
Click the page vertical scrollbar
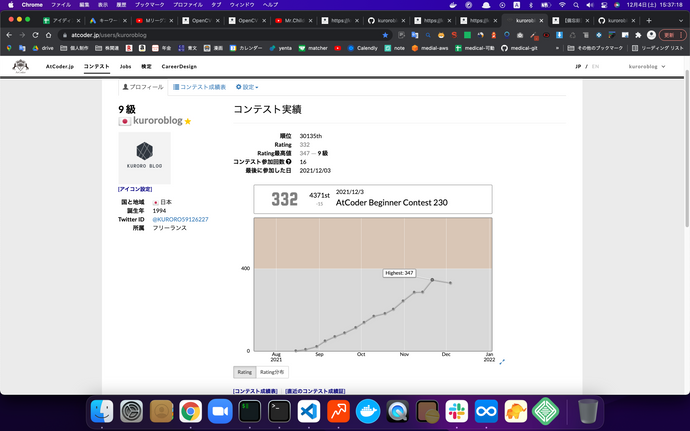point(686,149)
